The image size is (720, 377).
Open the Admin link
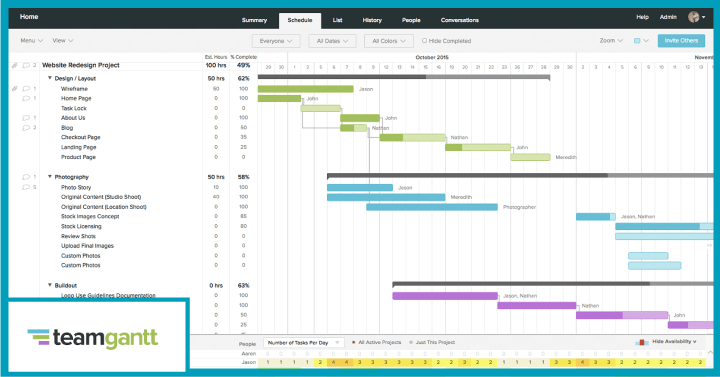tap(668, 17)
